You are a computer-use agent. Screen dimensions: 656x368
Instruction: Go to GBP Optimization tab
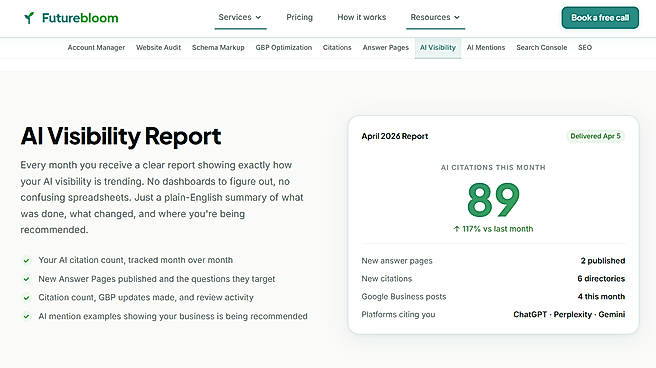click(284, 48)
